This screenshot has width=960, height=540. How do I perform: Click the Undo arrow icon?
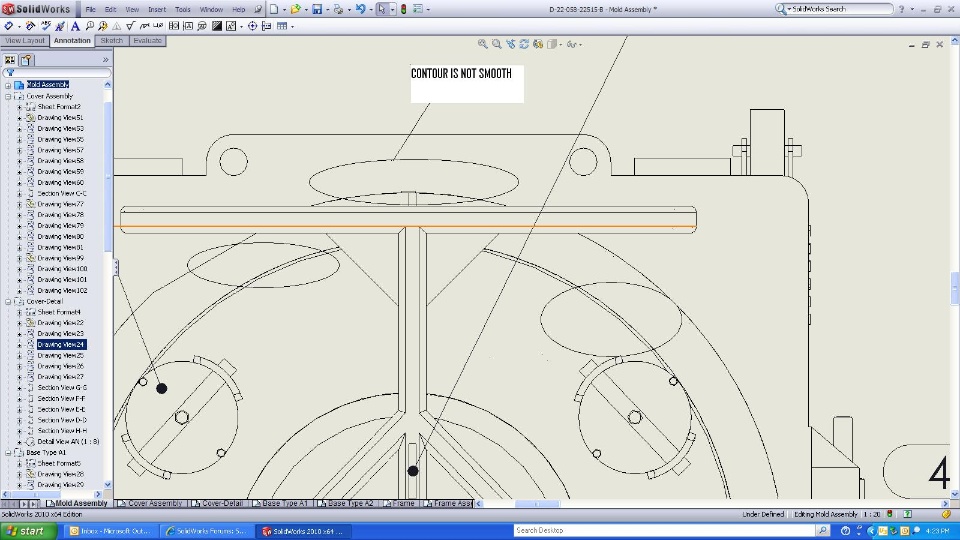pyautogui.click(x=361, y=9)
